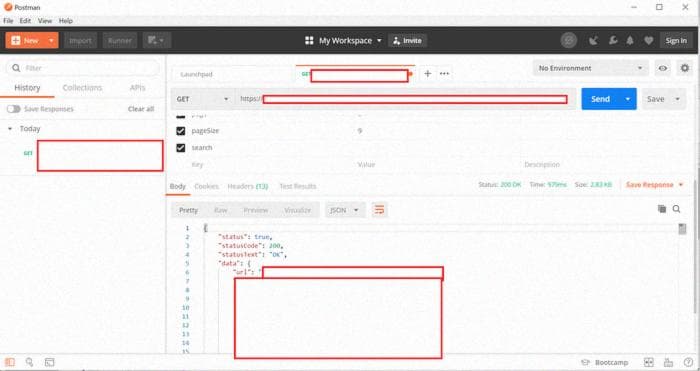Click Clear all history

click(x=141, y=109)
